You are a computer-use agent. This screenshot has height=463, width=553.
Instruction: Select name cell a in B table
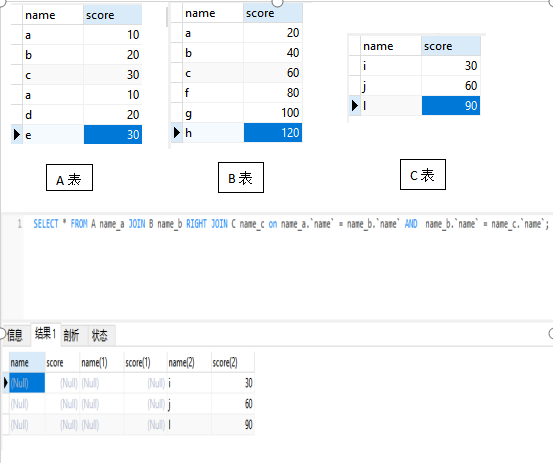[213, 33]
